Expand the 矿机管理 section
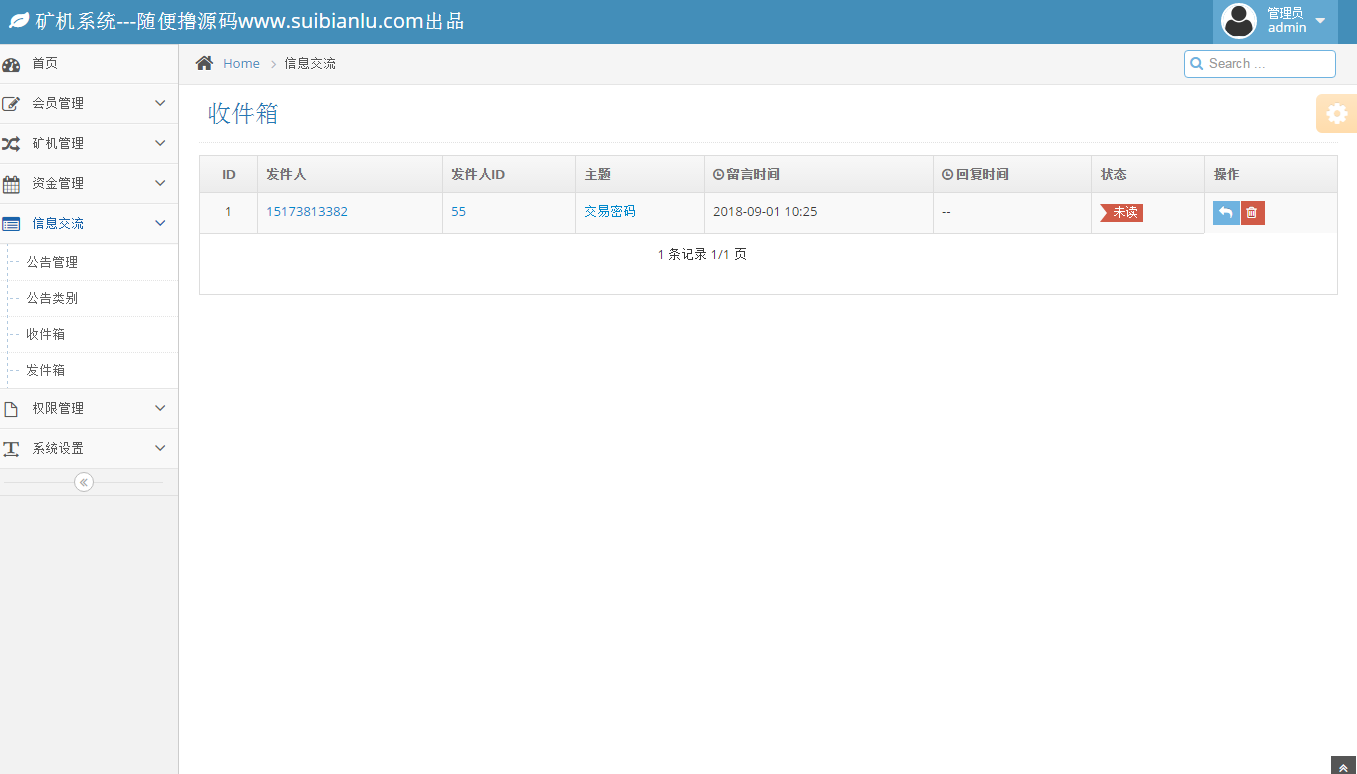 tap(160, 143)
